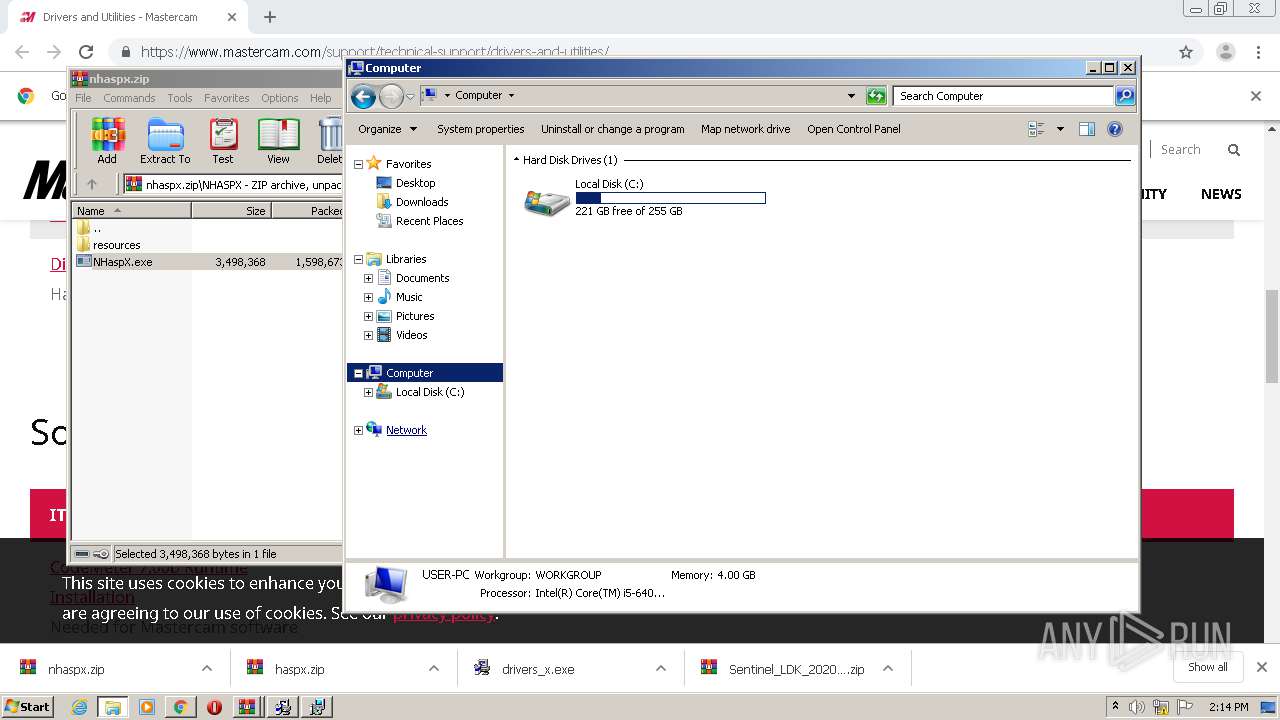This screenshot has width=1280, height=720.
Task: Open the WinRAR Help menu
Action: 320,98
